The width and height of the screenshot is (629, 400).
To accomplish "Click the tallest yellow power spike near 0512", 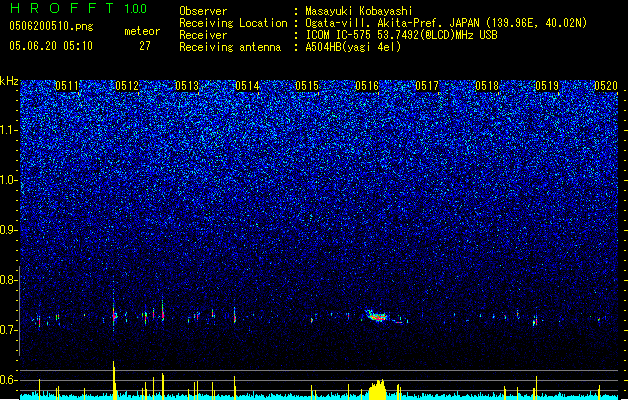I will 114,380.
